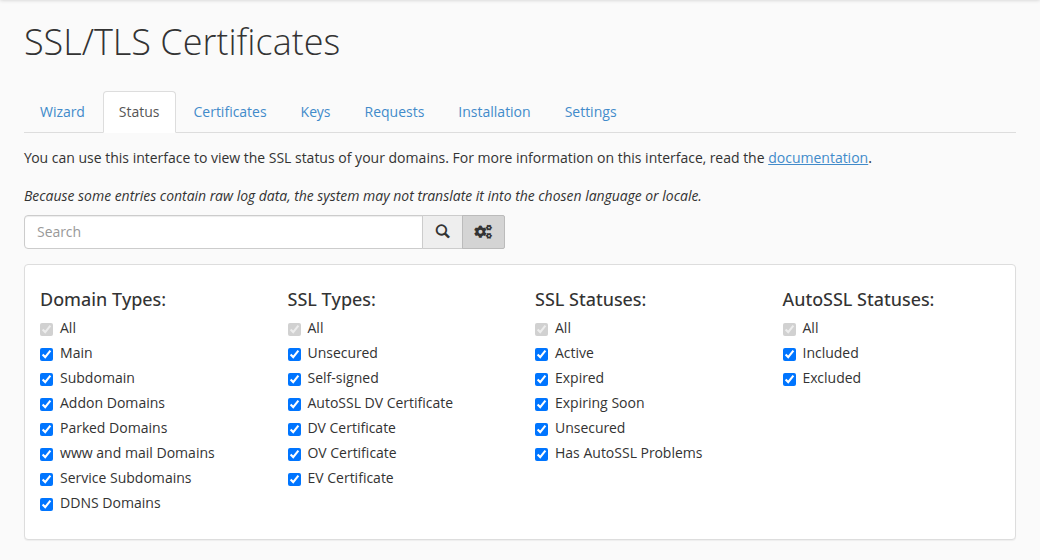Toggle the gears filter options button
Screen dimensions: 1040x560
coord(484,232)
